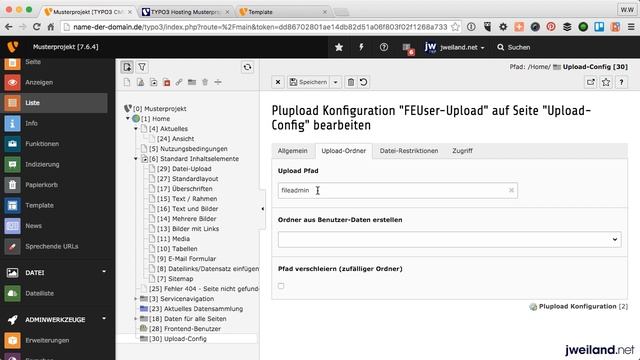Close the record editing form

278,82
